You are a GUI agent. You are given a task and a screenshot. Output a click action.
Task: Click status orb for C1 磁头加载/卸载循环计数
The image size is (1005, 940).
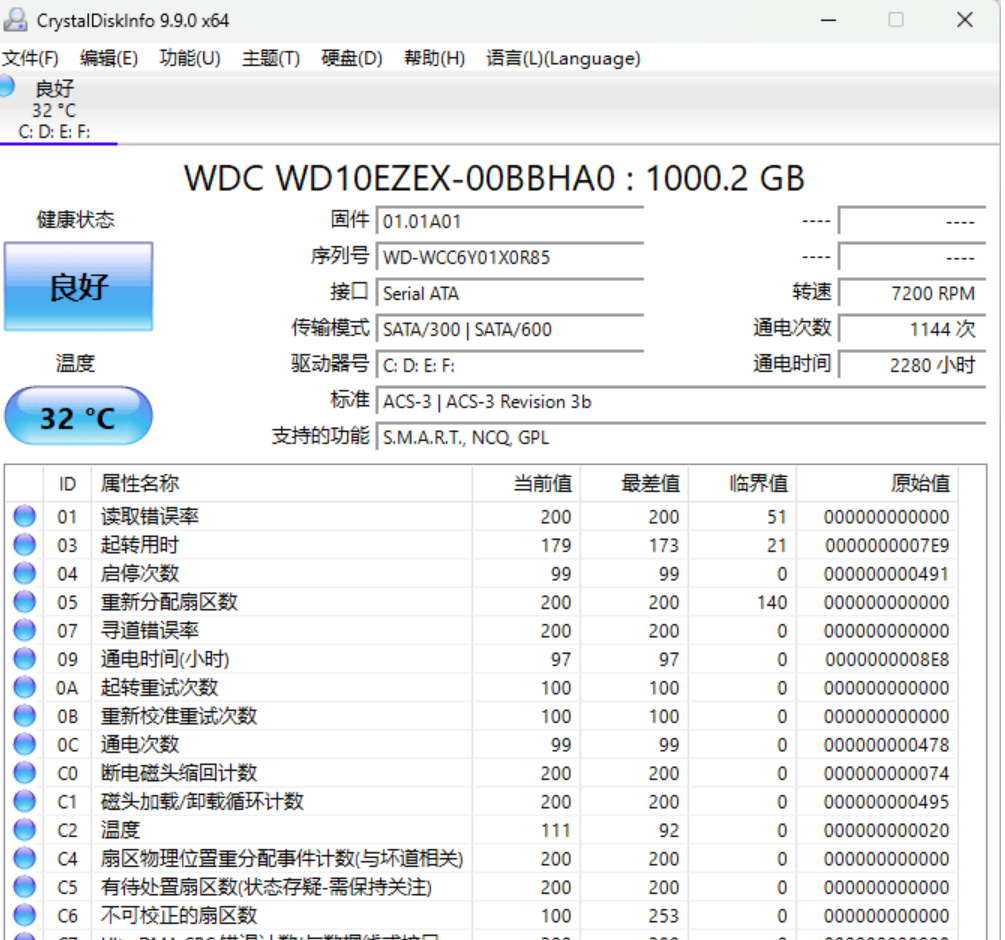[x=24, y=801]
